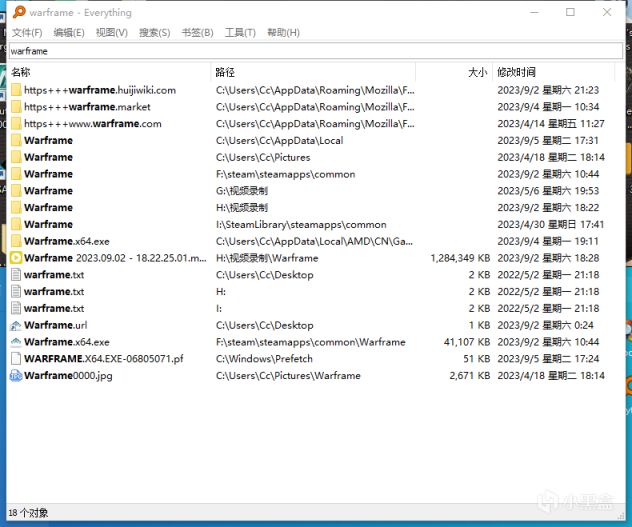Open the 搜索(S) menu
632x527 pixels.
154,33
